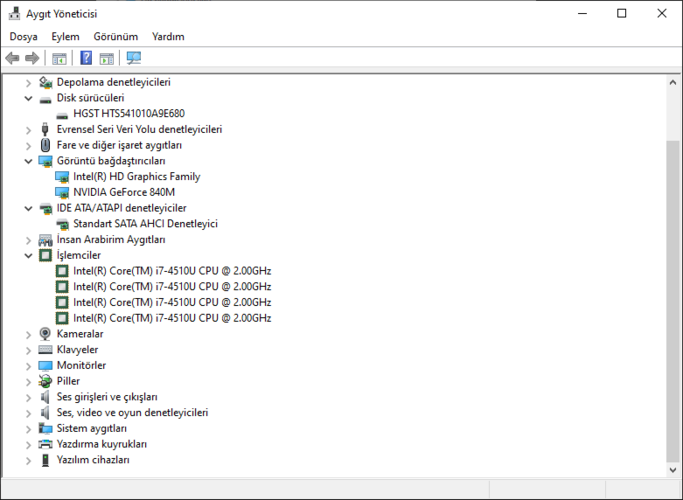683x500 pixels.
Task: Select NVIDIA GeForce 840M label
Action: [x=124, y=192]
